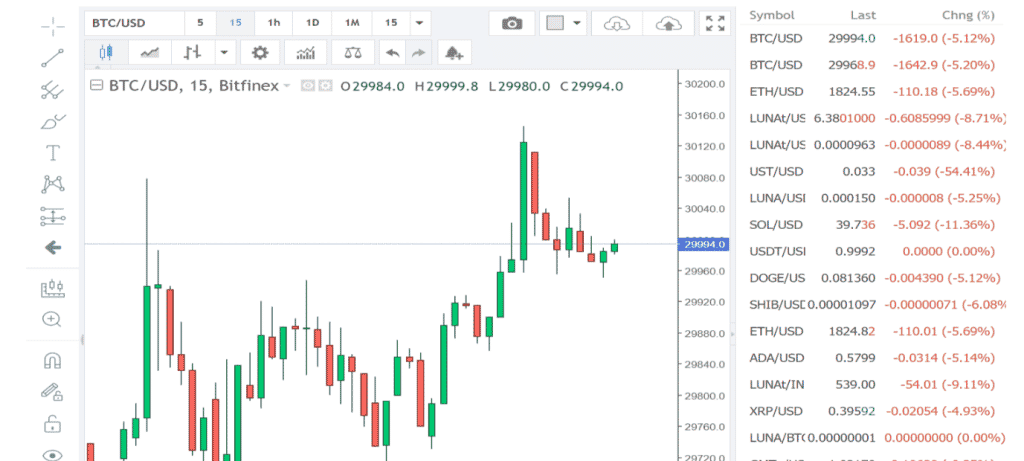
Task: Select the bars chart style
Action: pyautogui.click(x=193, y=52)
